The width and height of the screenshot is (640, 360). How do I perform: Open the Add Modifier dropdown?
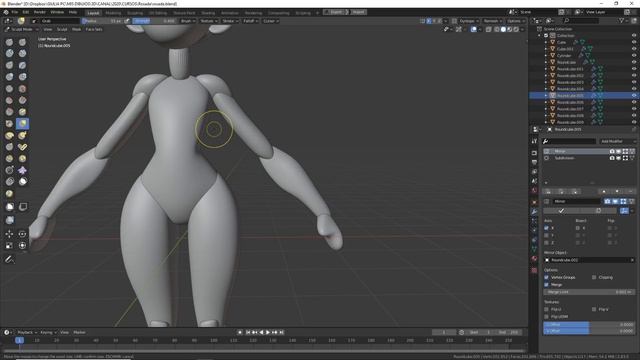(x=617, y=141)
